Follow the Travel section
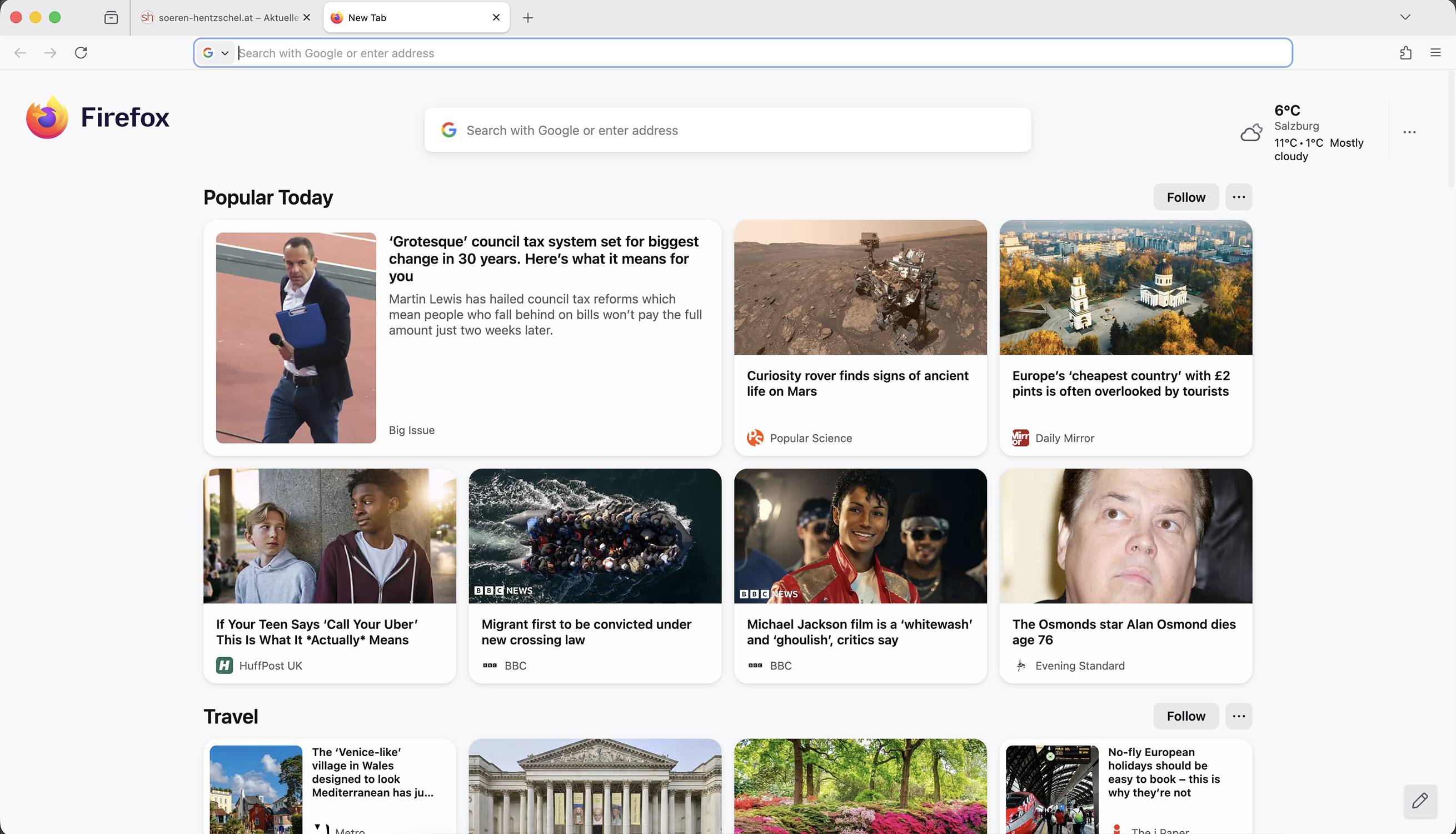Screen dimensions: 1456x834 point(1185,716)
